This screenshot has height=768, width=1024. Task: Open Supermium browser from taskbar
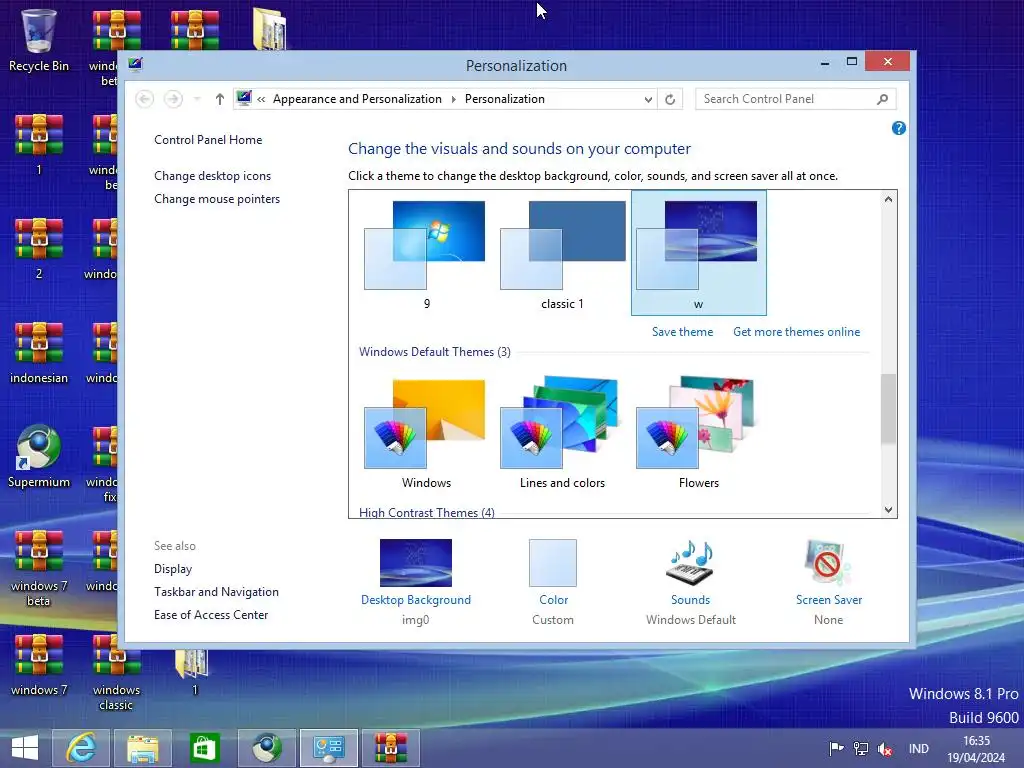tap(267, 748)
